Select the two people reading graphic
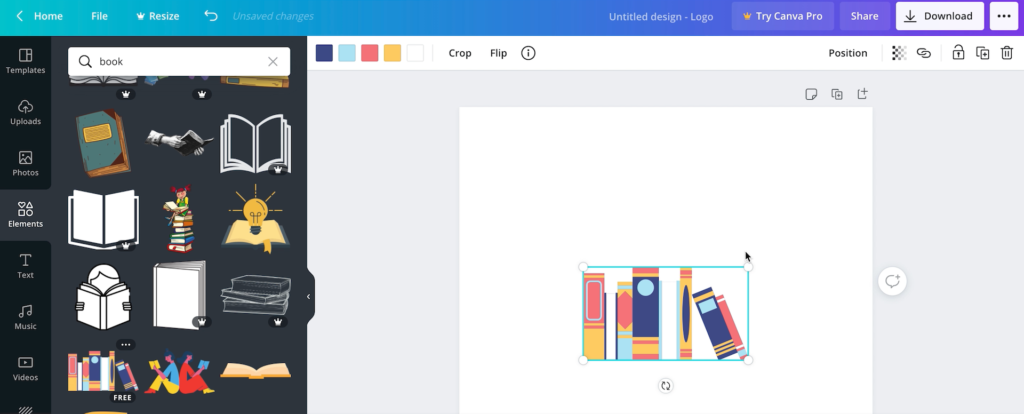Image resolution: width=1024 pixels, height=414 pixels. pyautogui.click(x=179, y=372)
